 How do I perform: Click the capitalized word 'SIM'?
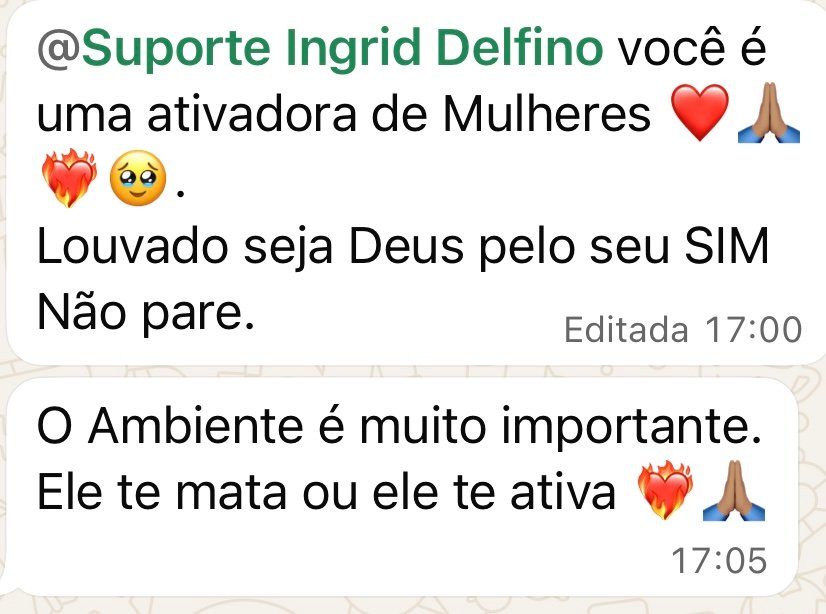tap(726, 246)
